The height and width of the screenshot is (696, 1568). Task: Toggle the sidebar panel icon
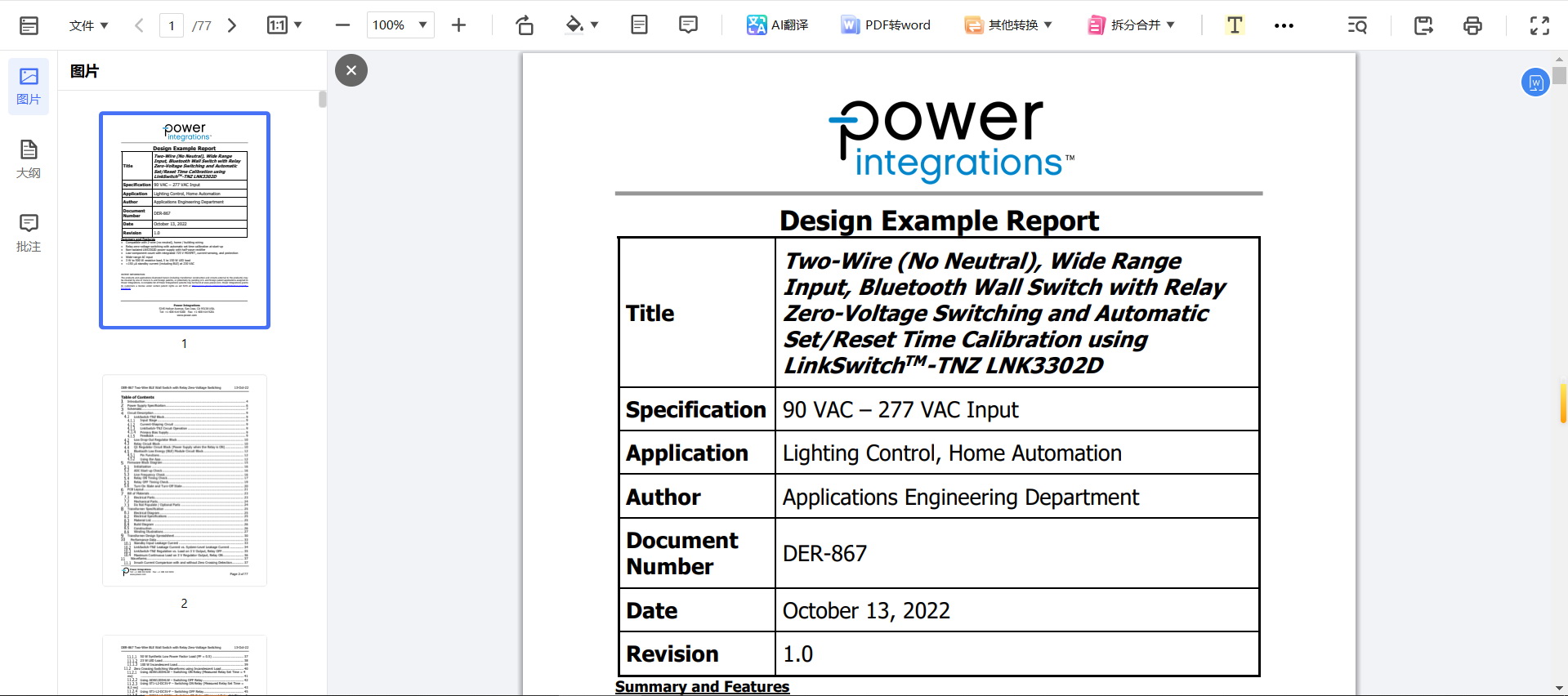[29, 25]
